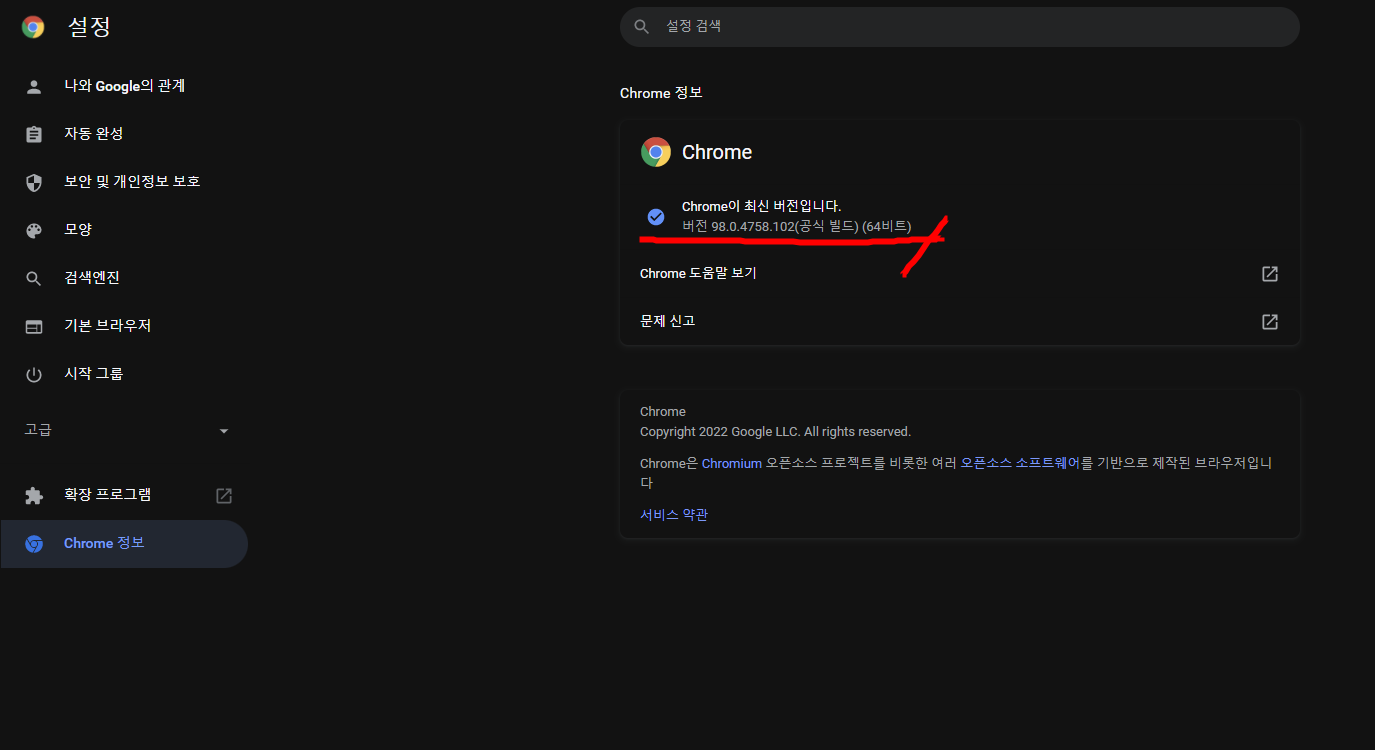Click the search magnifier icon in 설정 검색
The image size is (1375, 750).
tap(642, 26)
